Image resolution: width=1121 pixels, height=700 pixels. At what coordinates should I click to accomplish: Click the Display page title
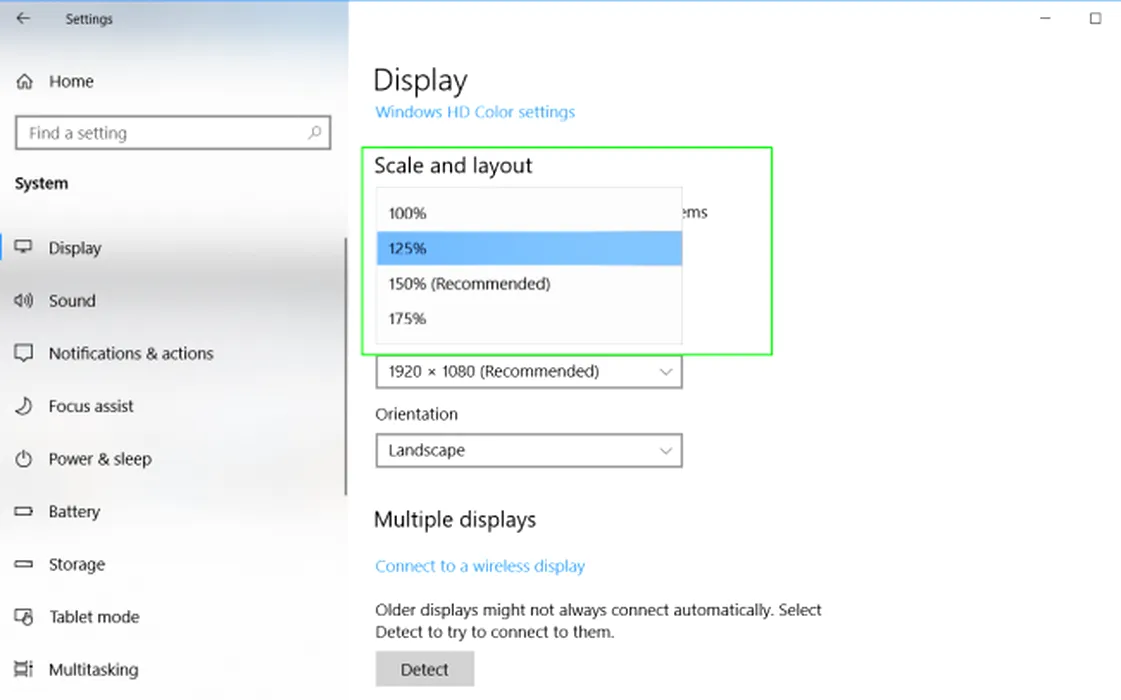pyautogui.click(x=420, y=81)
